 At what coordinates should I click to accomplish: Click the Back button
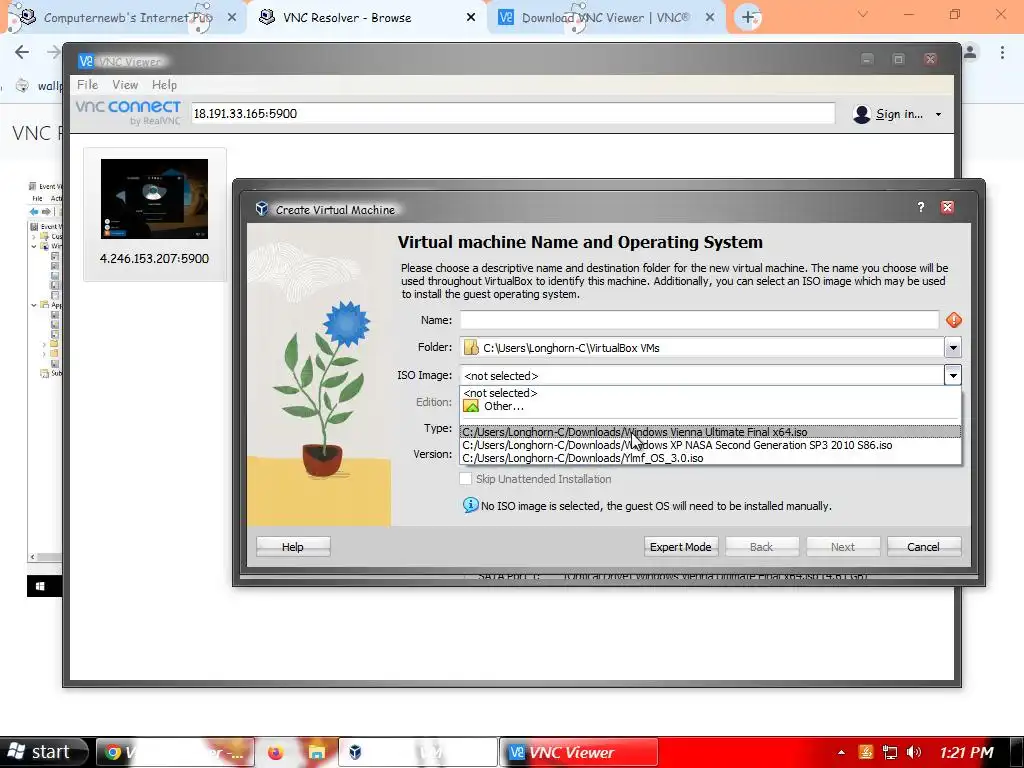761,547
